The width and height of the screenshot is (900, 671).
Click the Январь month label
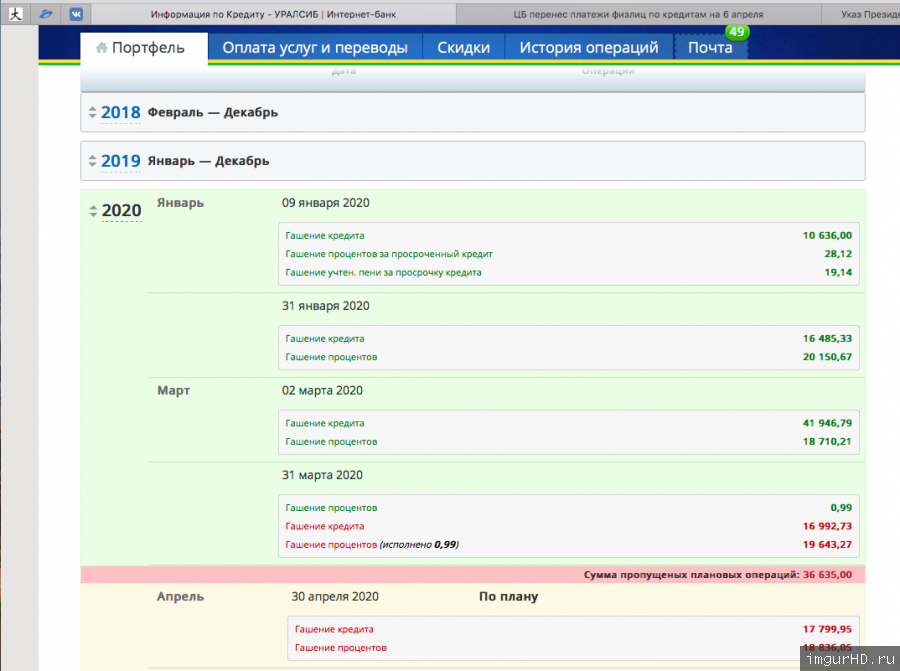[180, 203]
